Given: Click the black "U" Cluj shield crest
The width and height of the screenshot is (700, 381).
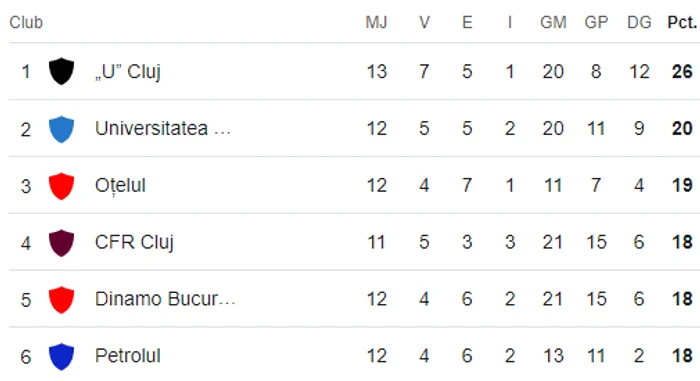Looking at the screenshot, I should pyautogui.click(x=61, y=71).
